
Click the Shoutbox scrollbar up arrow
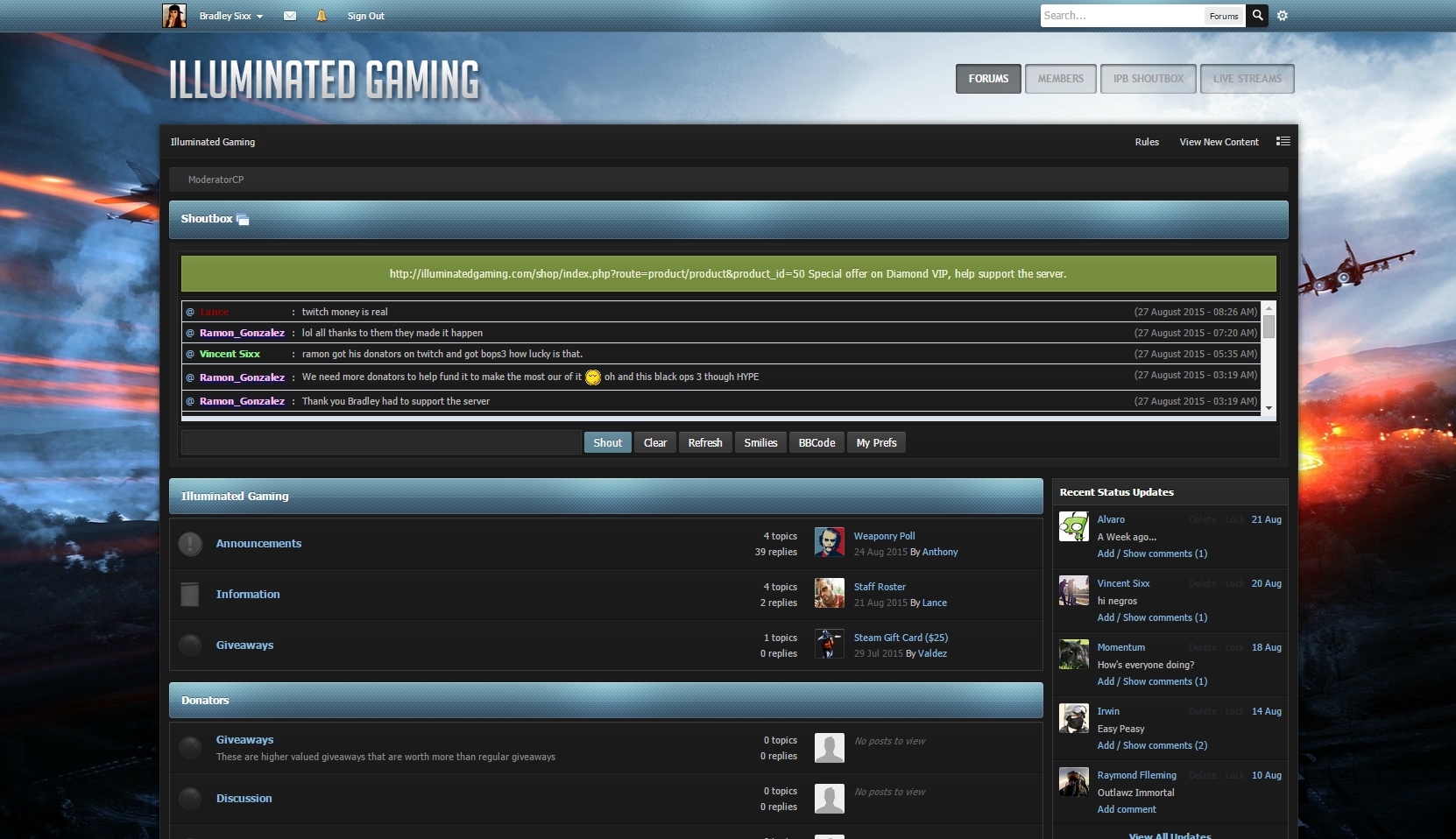point(1269,307)
